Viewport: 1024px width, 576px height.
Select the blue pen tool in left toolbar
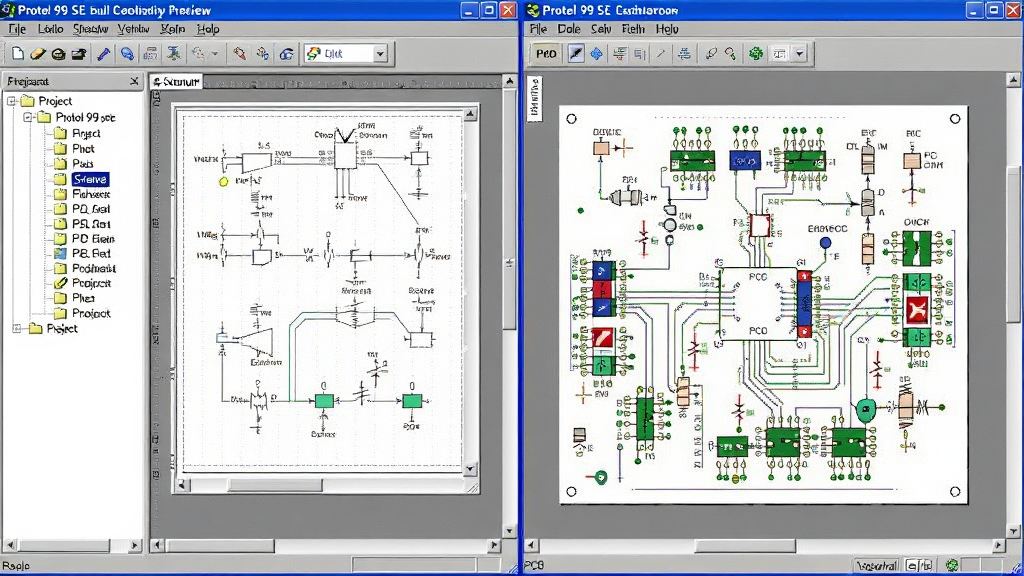tap(104, 54)
